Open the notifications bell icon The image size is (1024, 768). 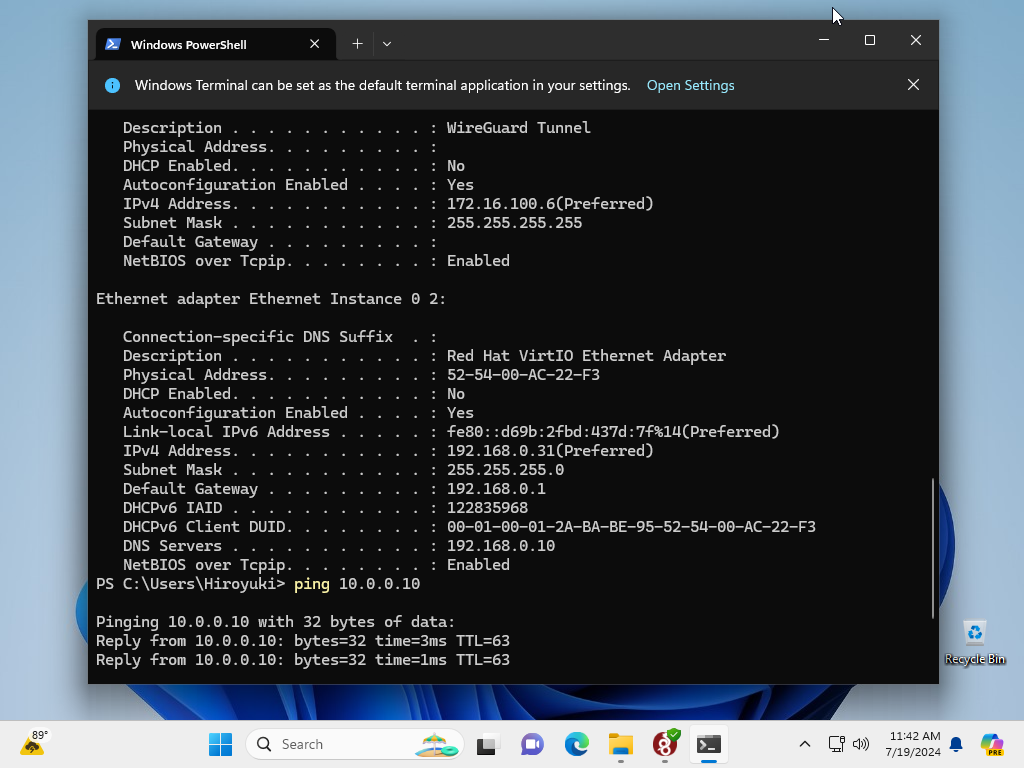point(956,744)
